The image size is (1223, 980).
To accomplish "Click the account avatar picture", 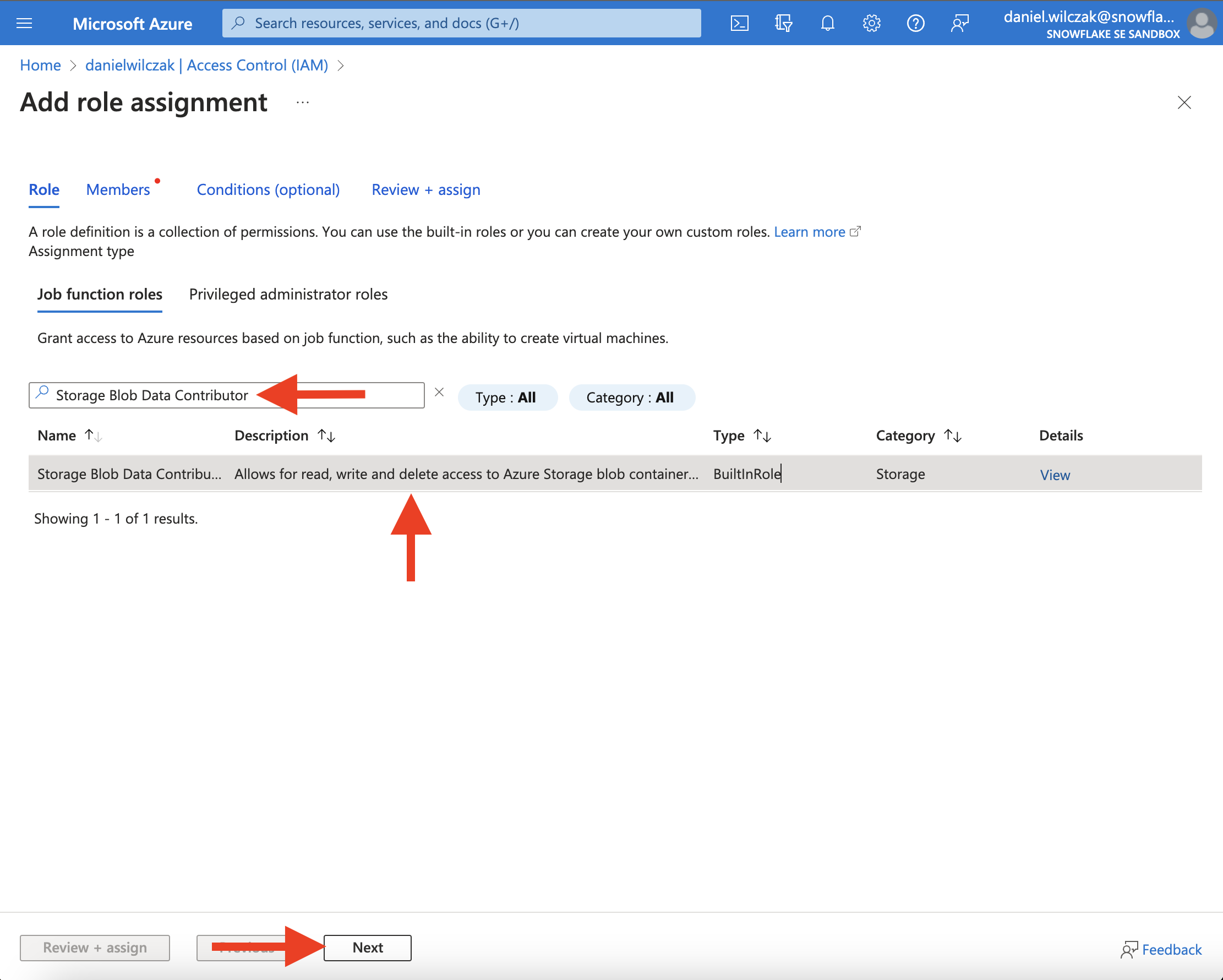I will pyautogui.click(x=1203, y=23).
